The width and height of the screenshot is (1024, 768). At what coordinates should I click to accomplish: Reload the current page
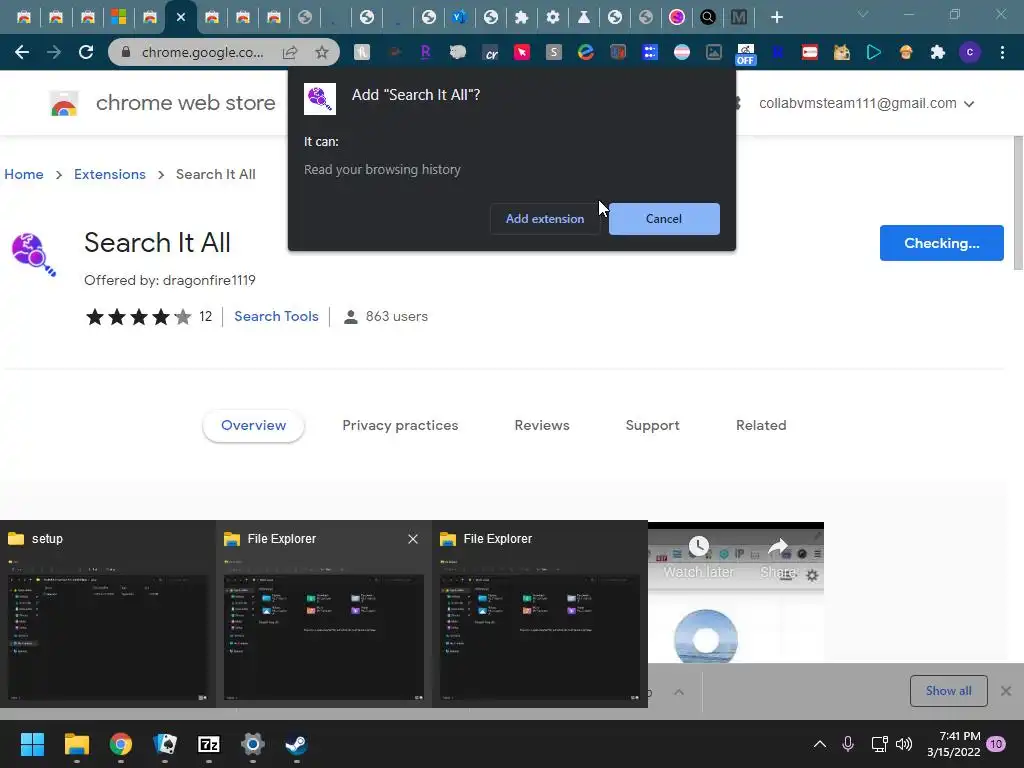click(x=86, y=52)
